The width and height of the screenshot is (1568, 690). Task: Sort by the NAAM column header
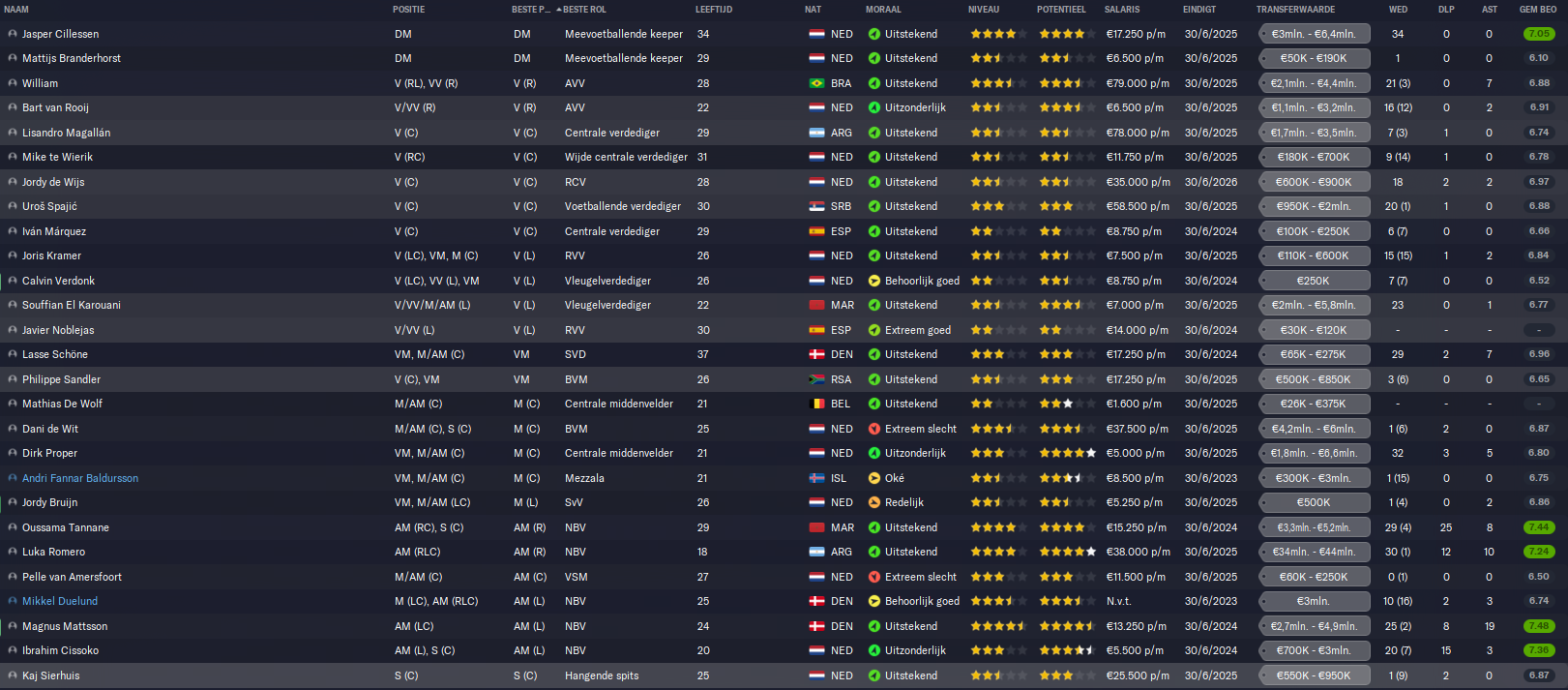pos(16,10)
